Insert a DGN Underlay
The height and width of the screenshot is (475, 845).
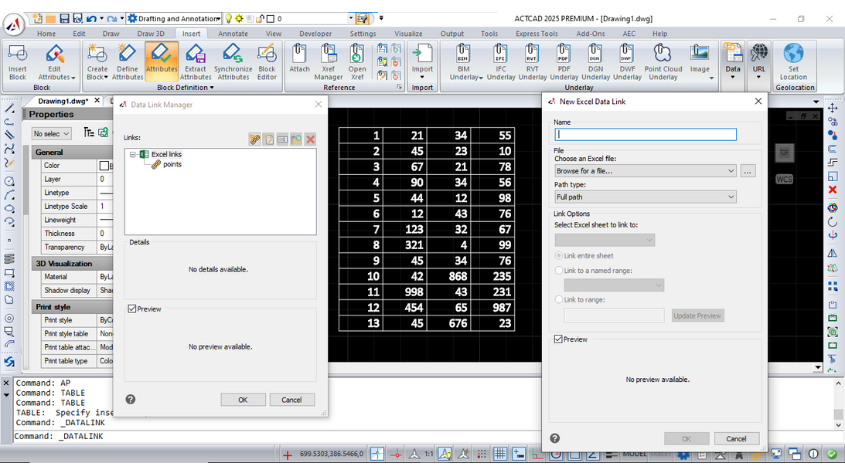click(595, 62)
